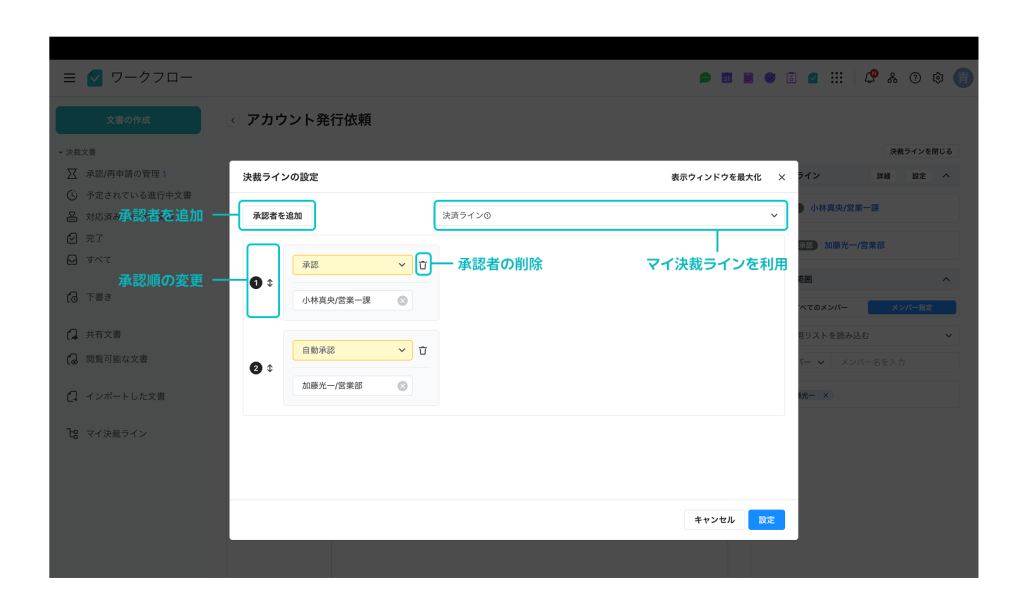Clear 加藤光一/営業部 with the x icon
This screenshot has width=1024, height=614.
(x=402, y=386)
